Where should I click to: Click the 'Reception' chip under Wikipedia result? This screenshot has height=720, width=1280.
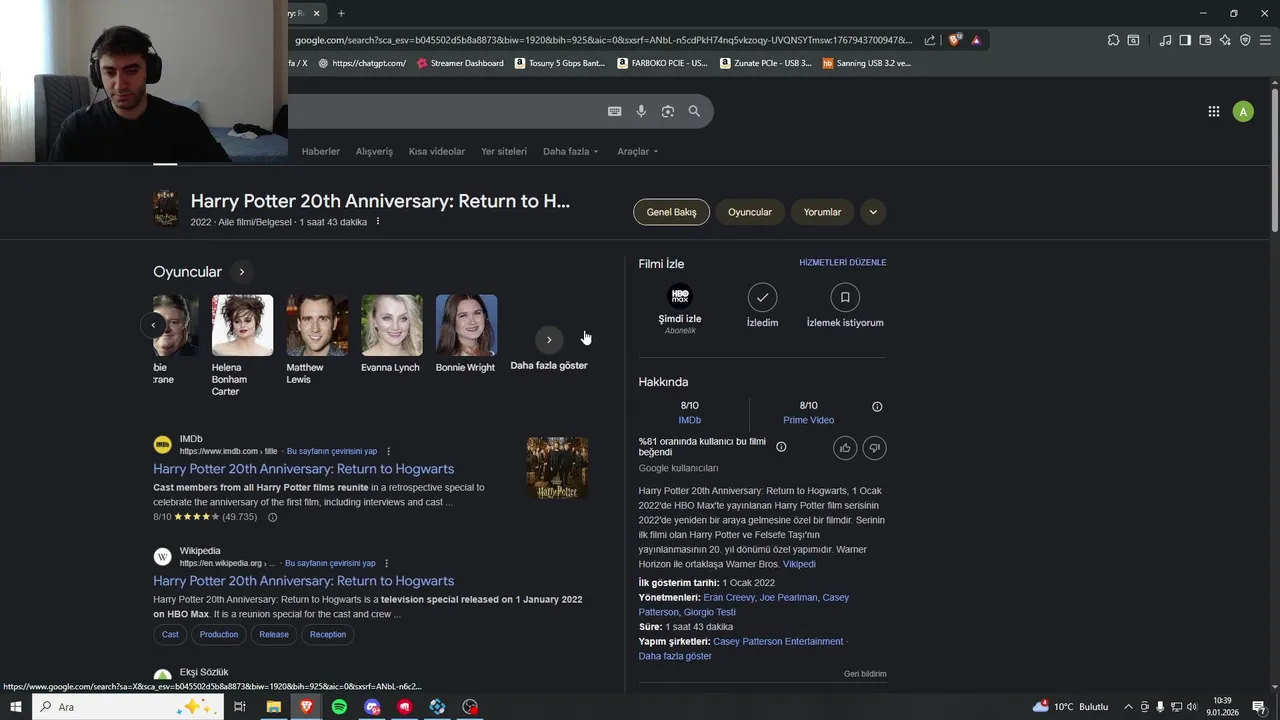click(328, 634)
